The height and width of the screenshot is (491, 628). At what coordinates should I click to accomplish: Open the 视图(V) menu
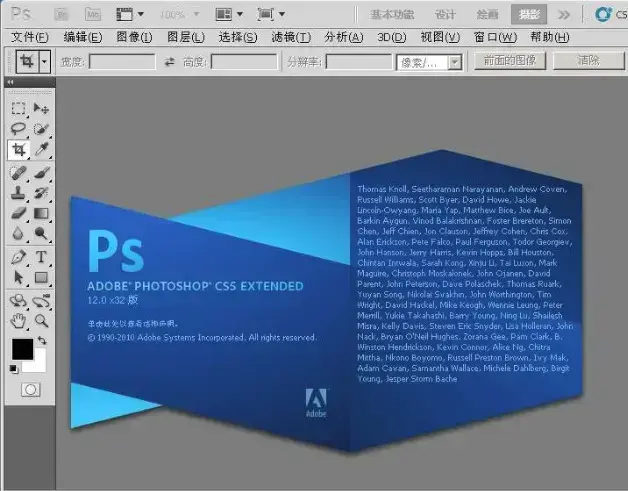440,37
